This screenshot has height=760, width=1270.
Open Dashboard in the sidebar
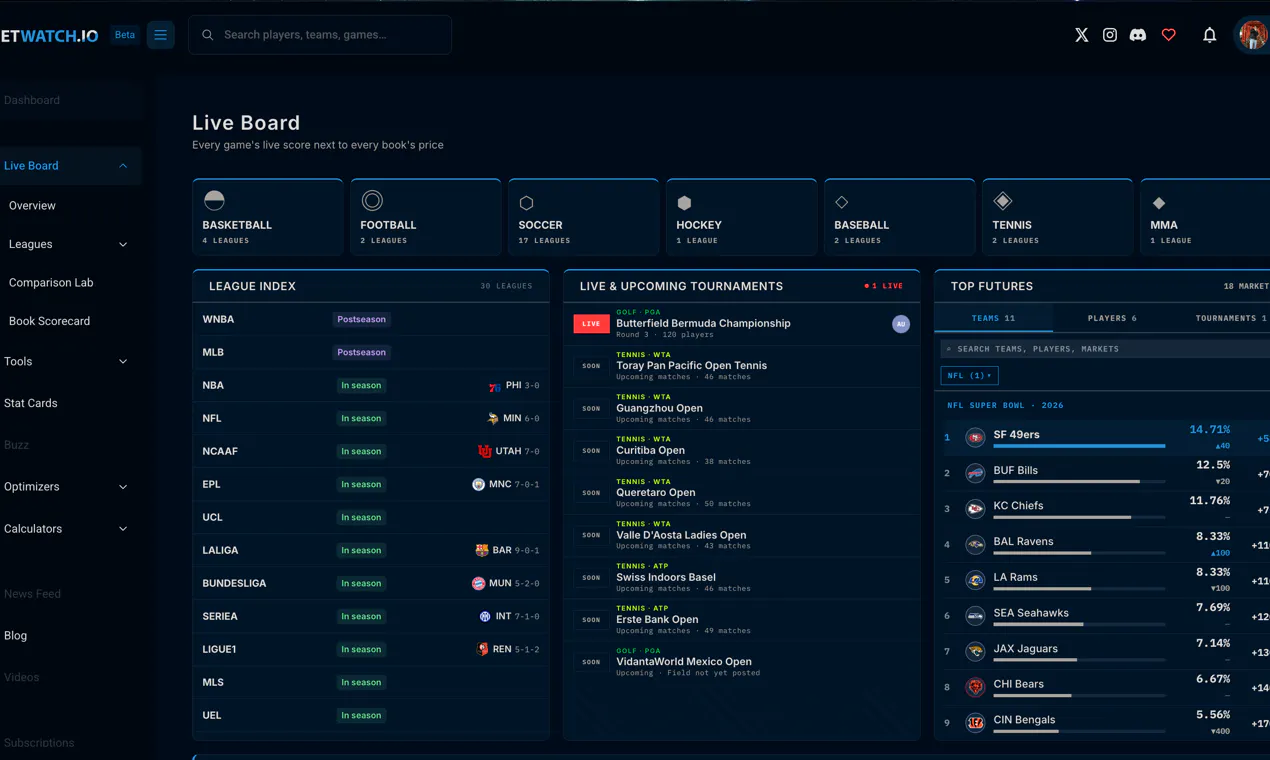point(32,100)
